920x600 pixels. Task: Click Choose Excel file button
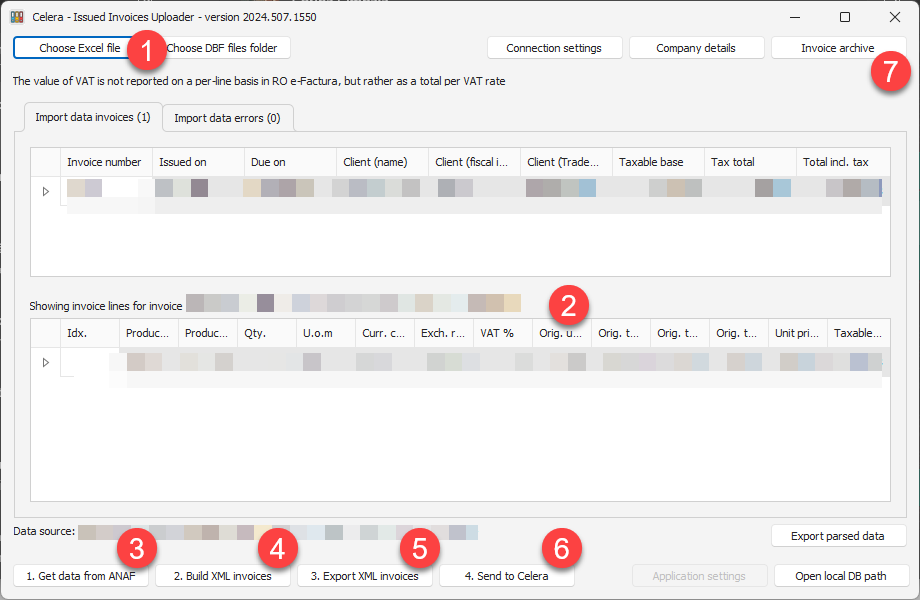pos(79,48)
